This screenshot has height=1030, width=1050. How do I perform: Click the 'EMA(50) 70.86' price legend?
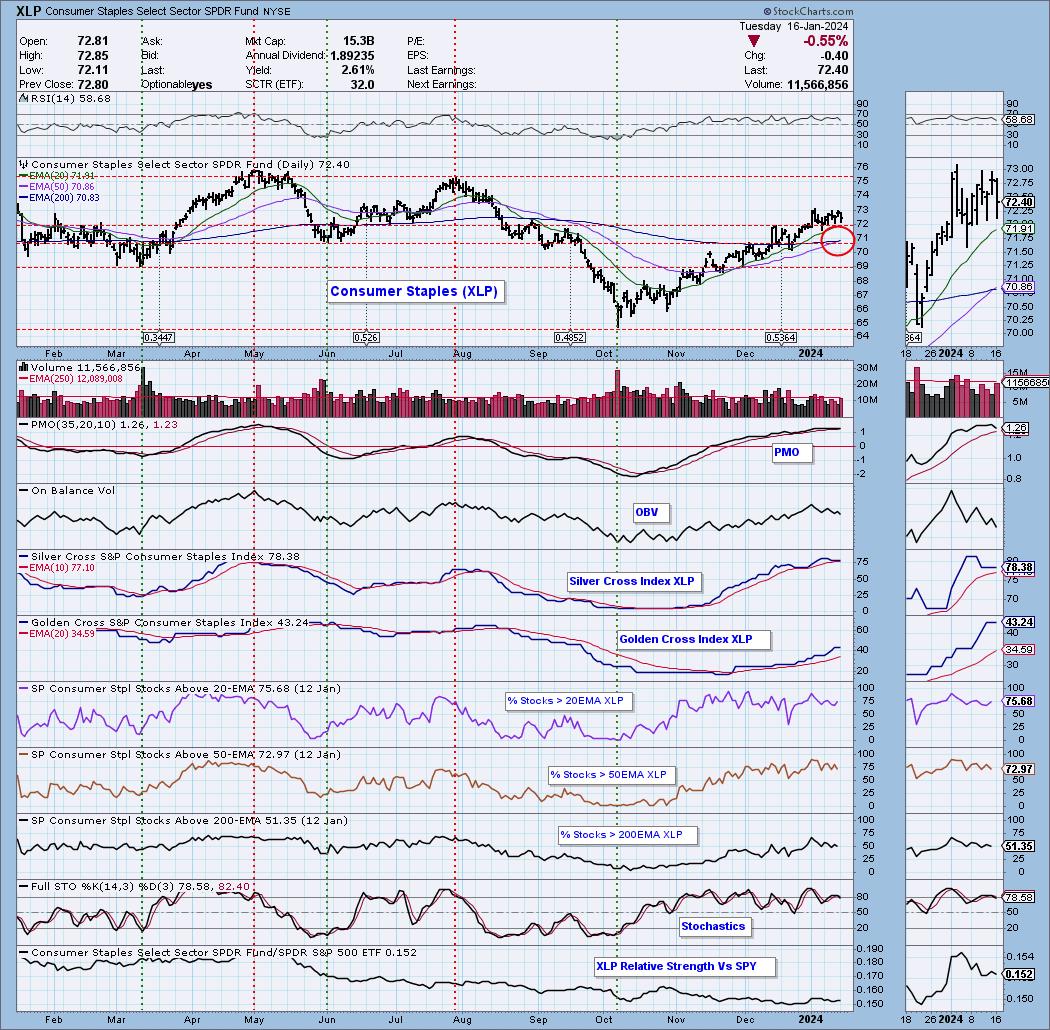[x=57, y=186]
